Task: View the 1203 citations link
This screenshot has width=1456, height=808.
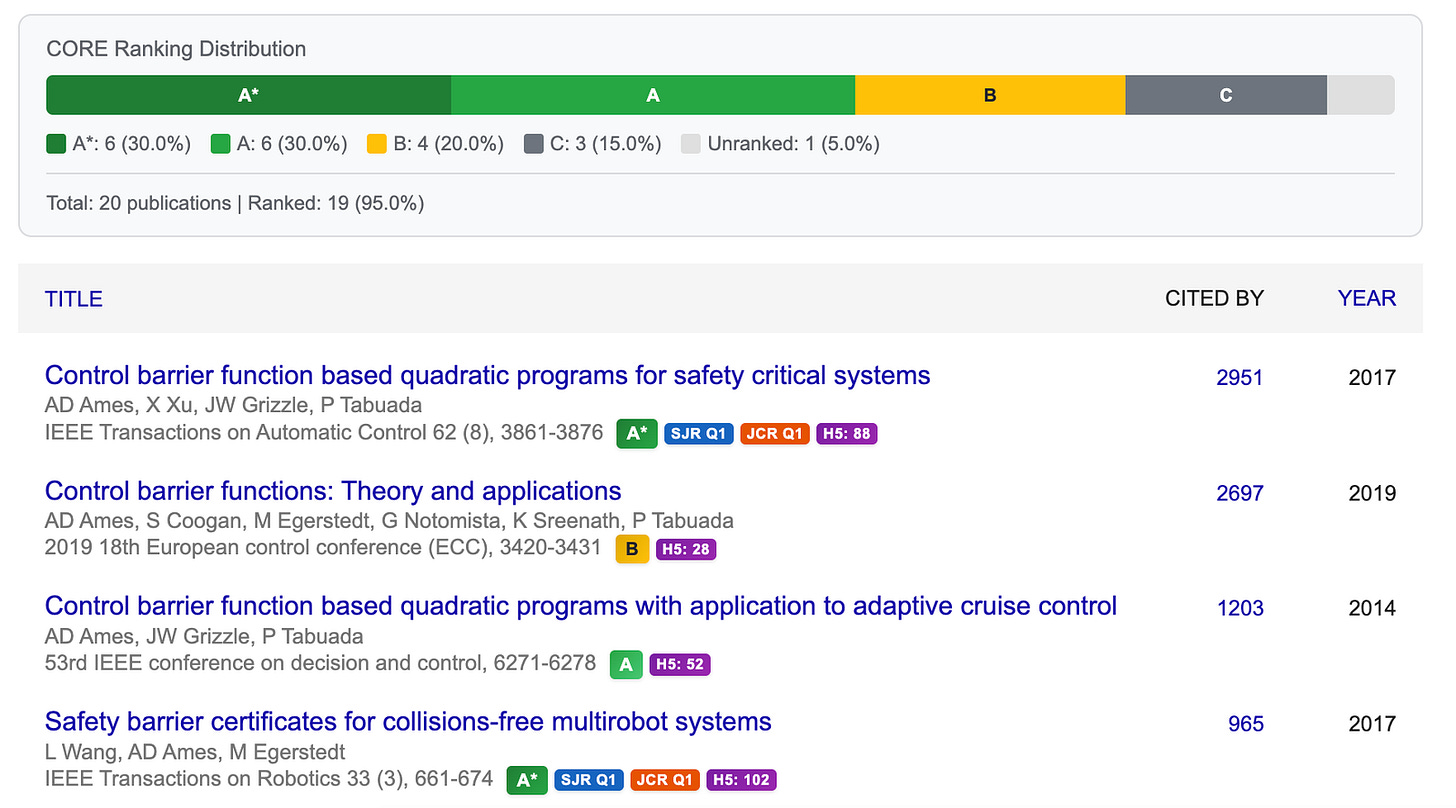Action: (1240, 608)
